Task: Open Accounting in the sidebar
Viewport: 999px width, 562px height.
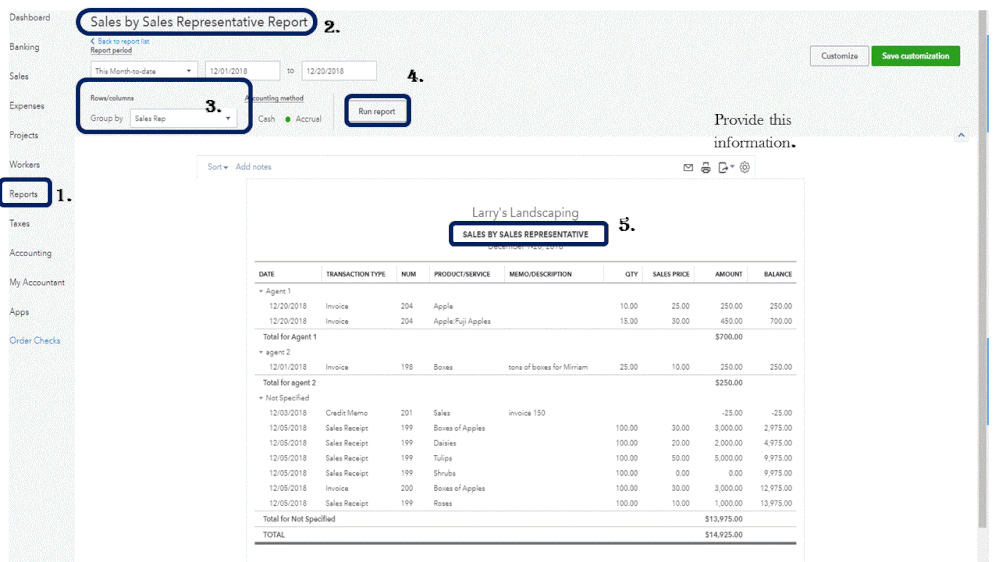Action: [x=30, y=253]
